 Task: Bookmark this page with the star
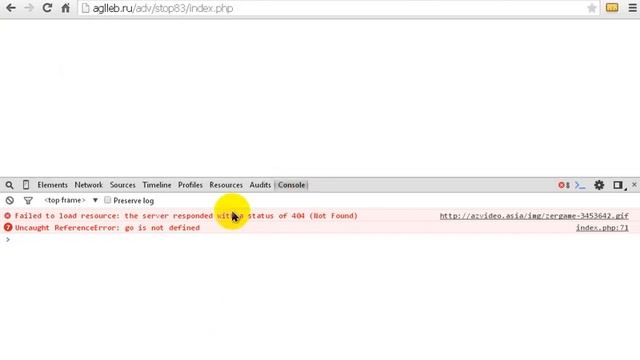591,8
